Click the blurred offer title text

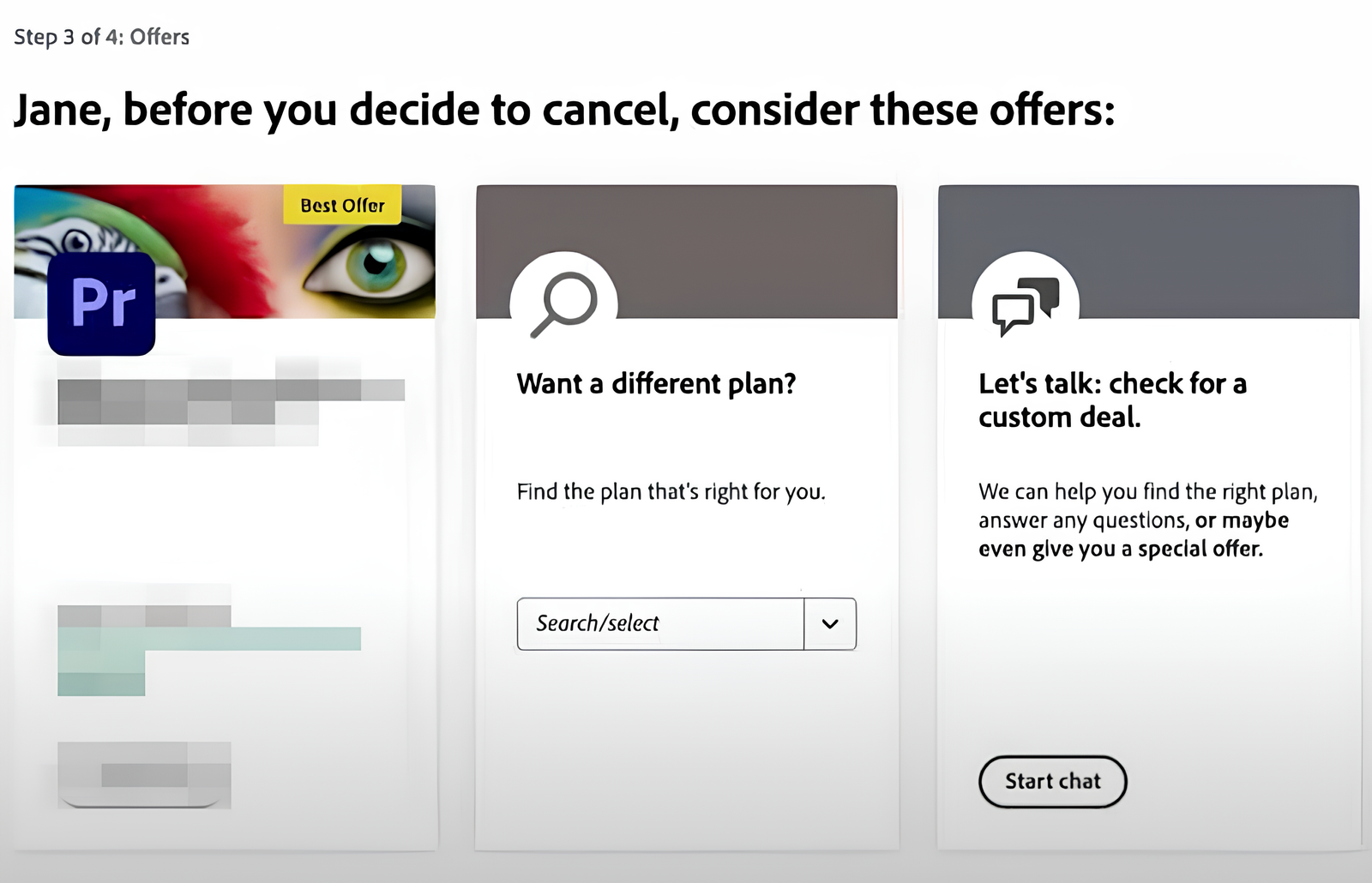tap(231, 401)
